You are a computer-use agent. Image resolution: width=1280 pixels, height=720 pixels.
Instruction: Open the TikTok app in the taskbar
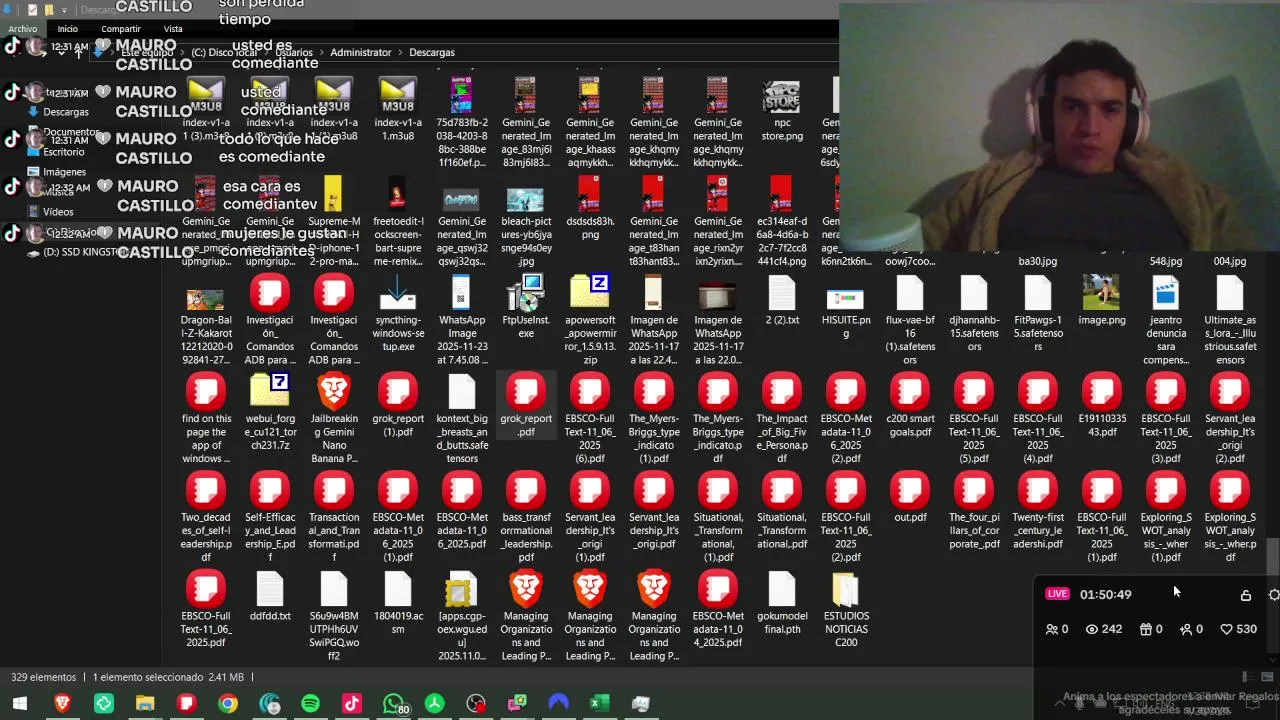coord(351,704)
